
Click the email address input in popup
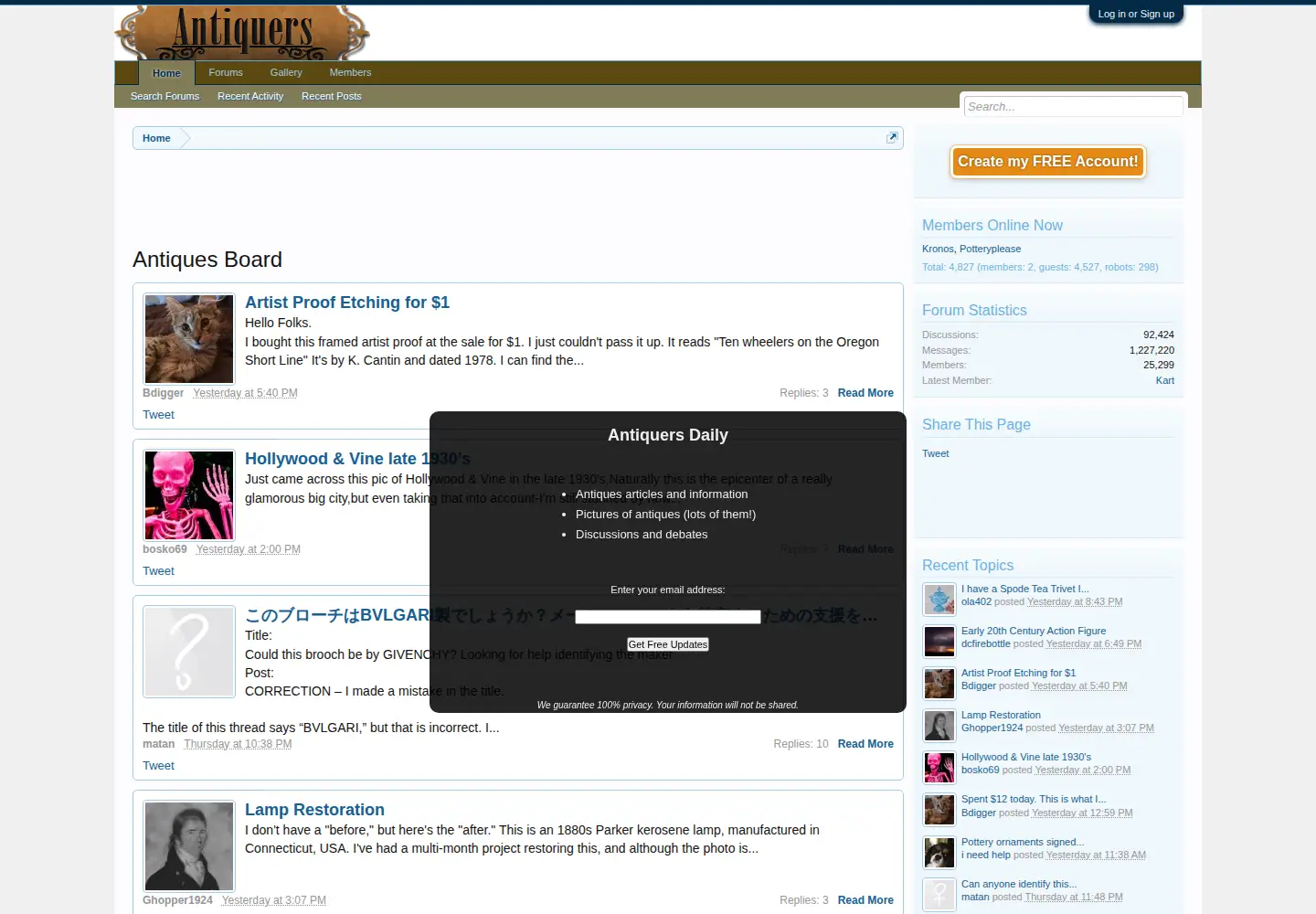[668, 617]
